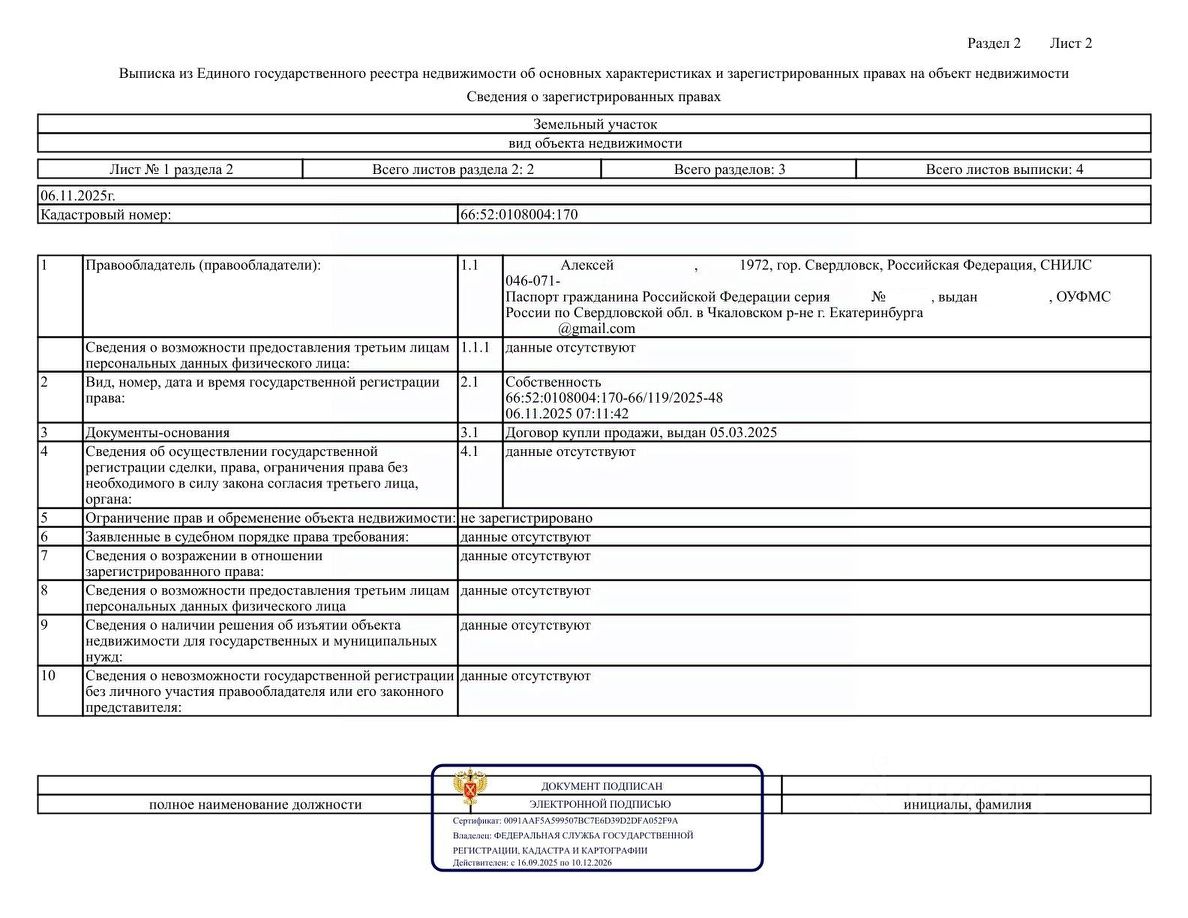
Task: Click 'Заявленные в судебном порядке права требования:' label
Action: pos(247,537)
